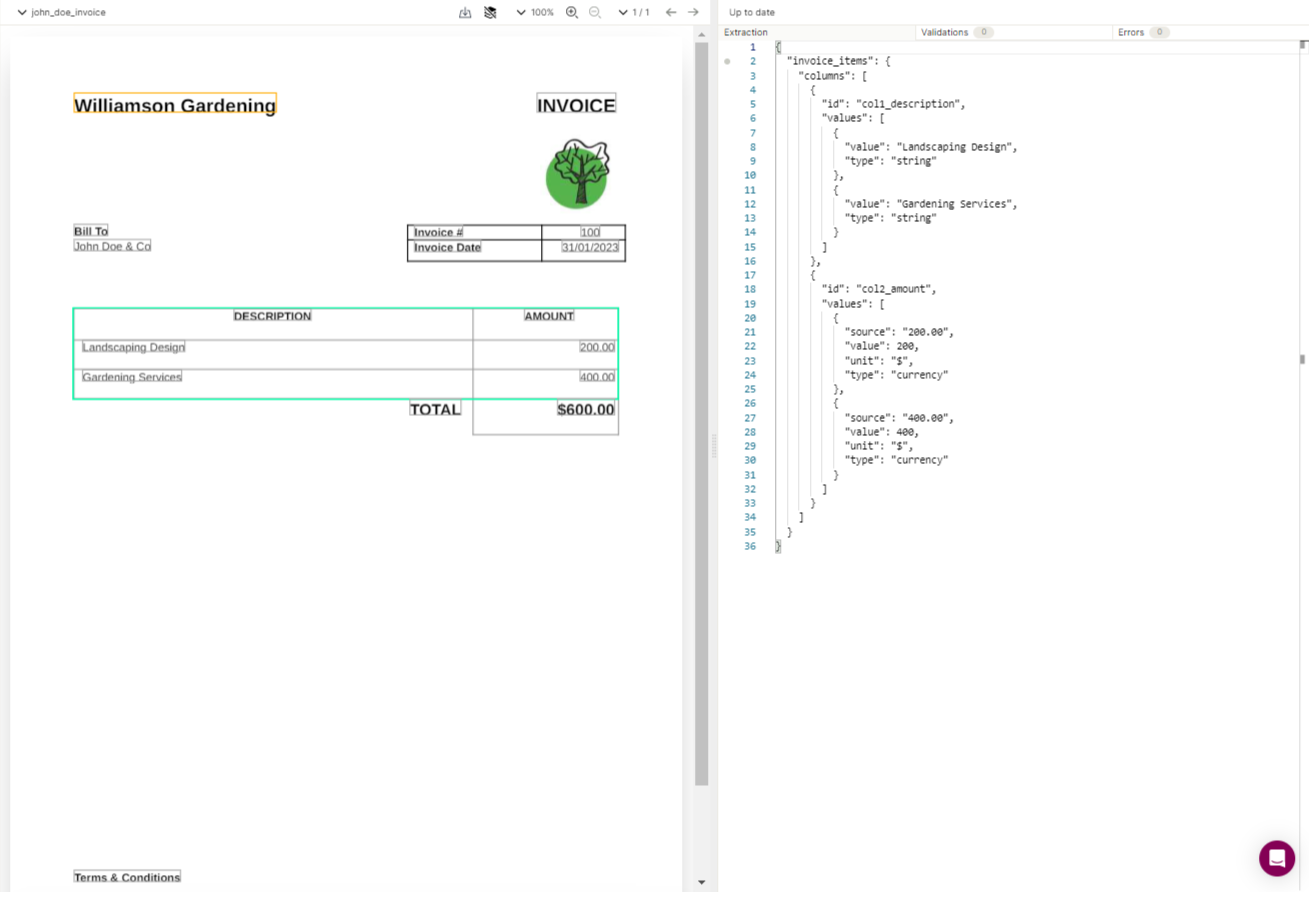Click the download document icon
Viewport: 1309px width, 911px height.
coord(465,12)
